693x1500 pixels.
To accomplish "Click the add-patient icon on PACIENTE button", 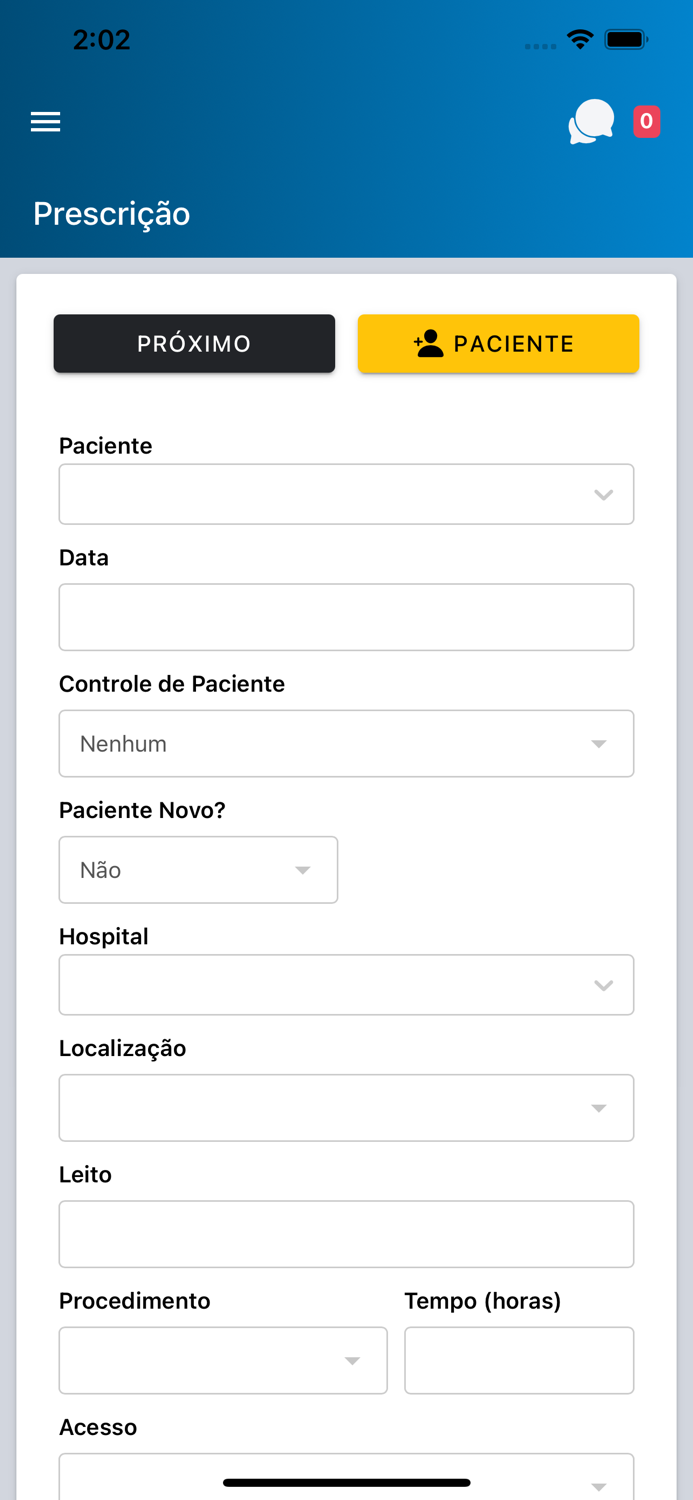I will click(x=429, y=343).
